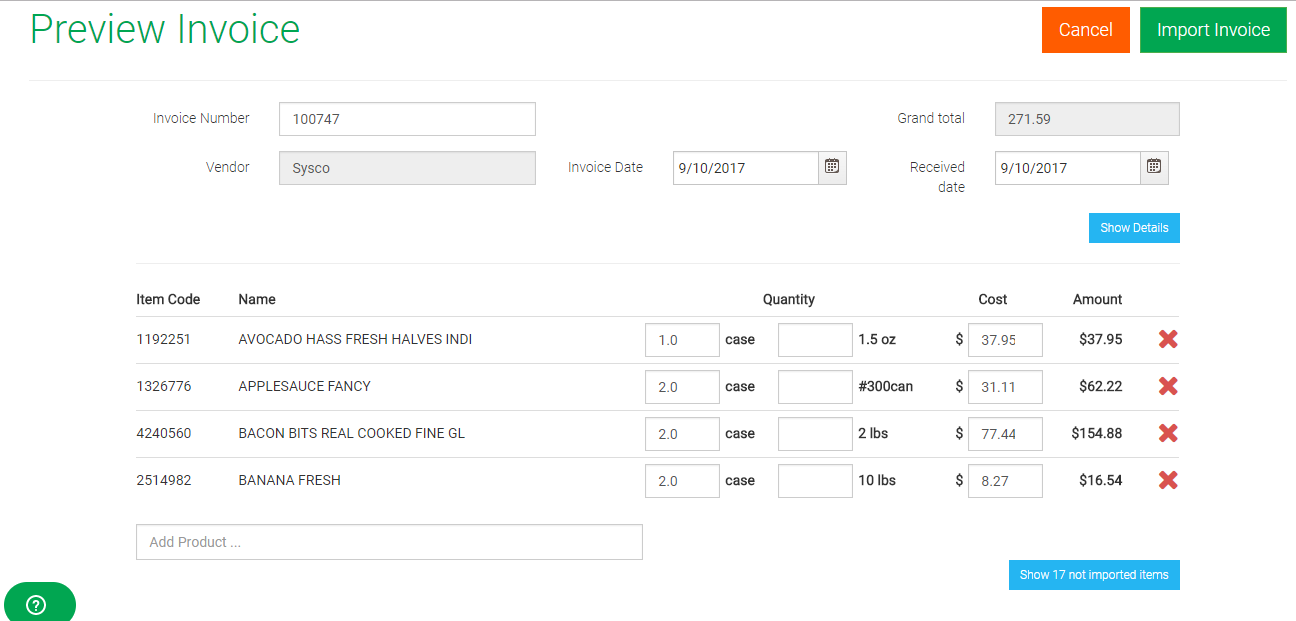Click the Received date text field
Viewport: 1296px width, 621px height.
click(1067, 168)
